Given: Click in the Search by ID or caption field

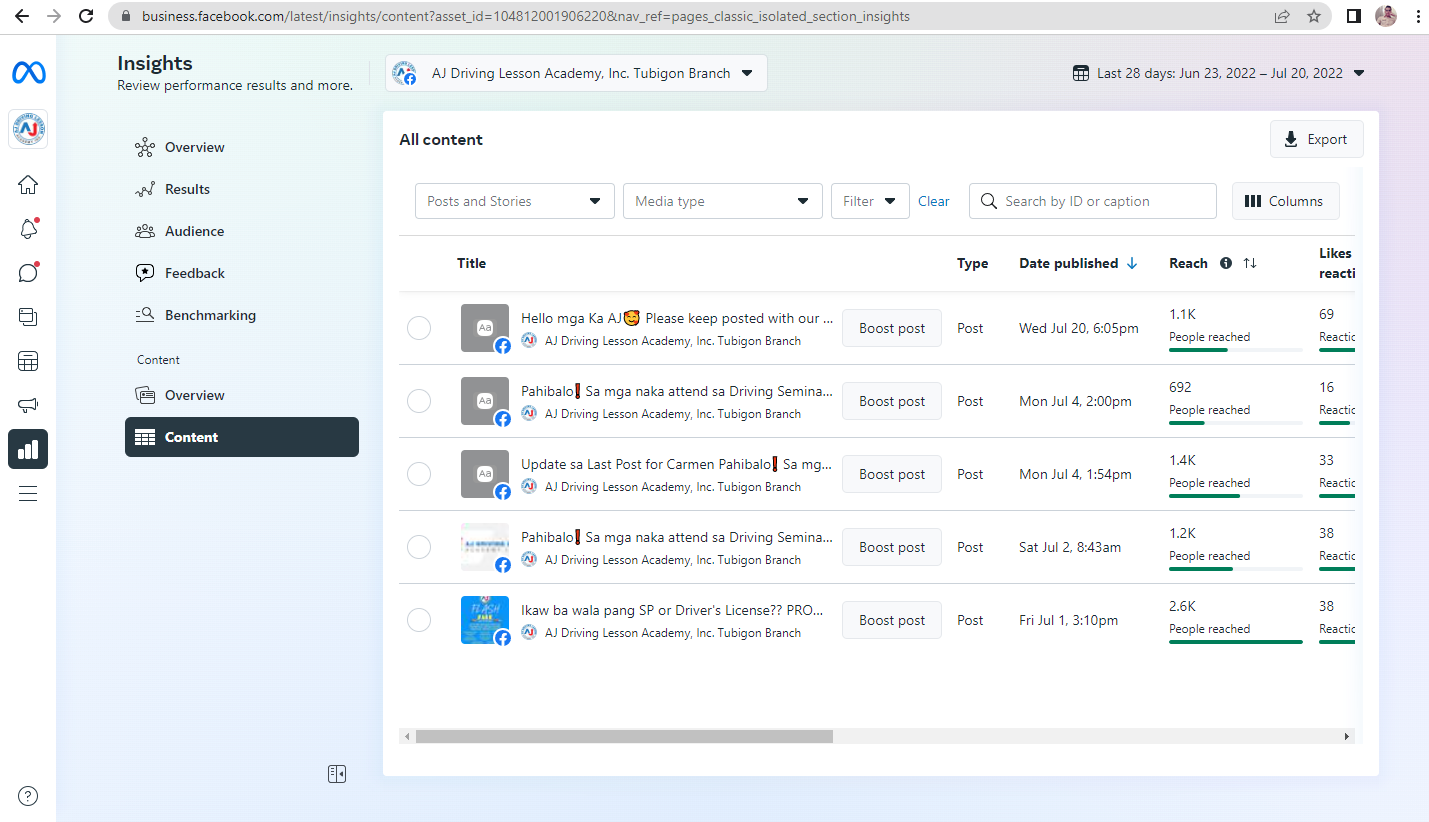Looking at the screenshot, I should pyautogui.click(x=1093, y=201).
